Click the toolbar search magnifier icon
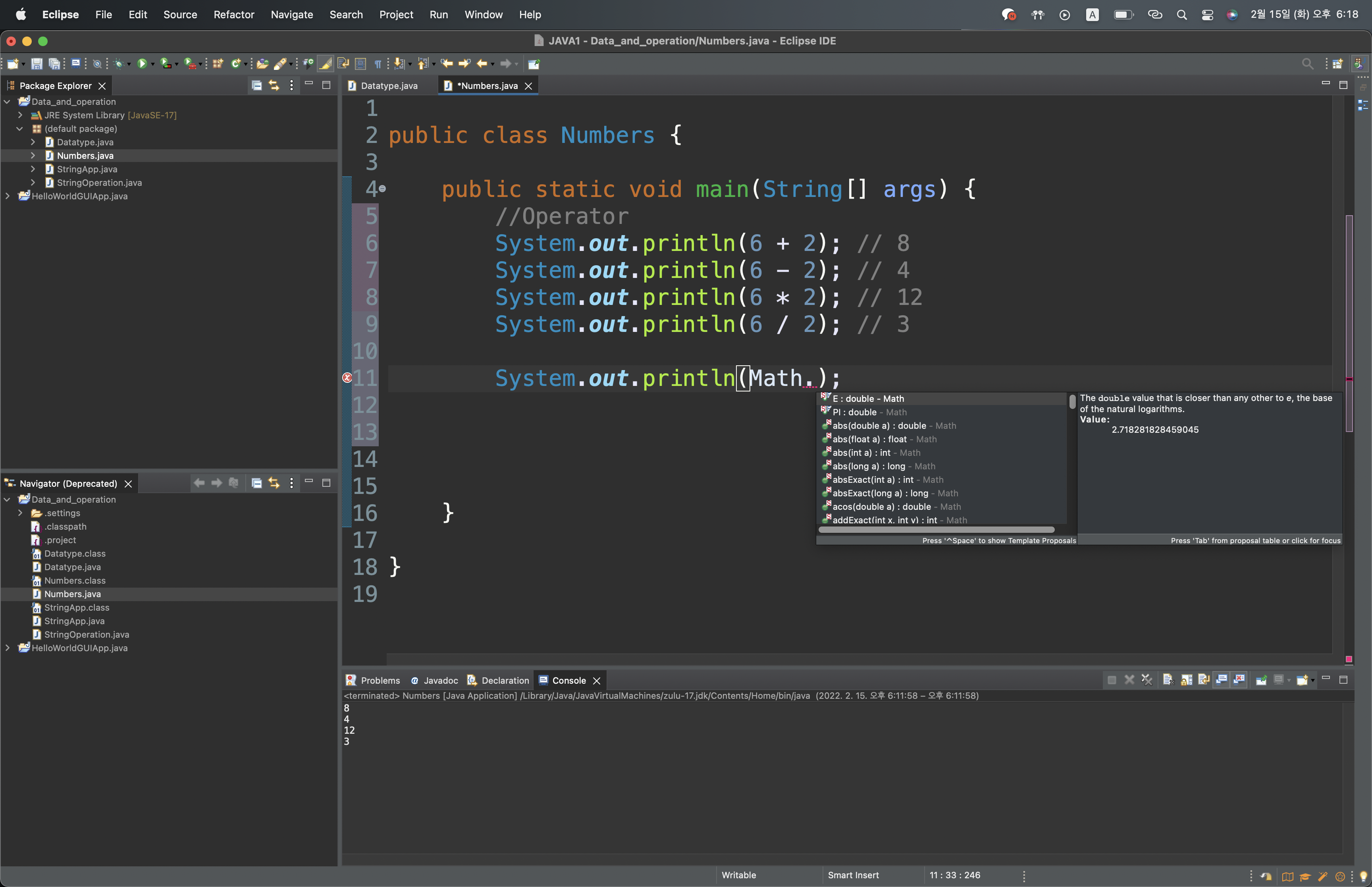 click(1308, 64)
